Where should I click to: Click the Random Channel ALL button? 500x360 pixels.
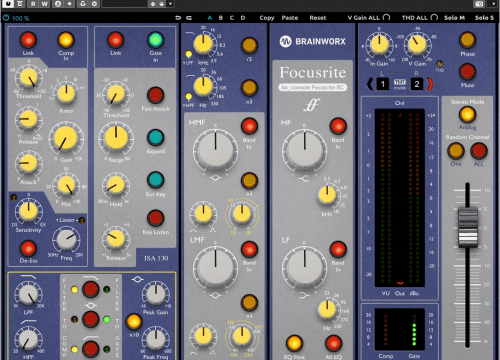point(479,150)
